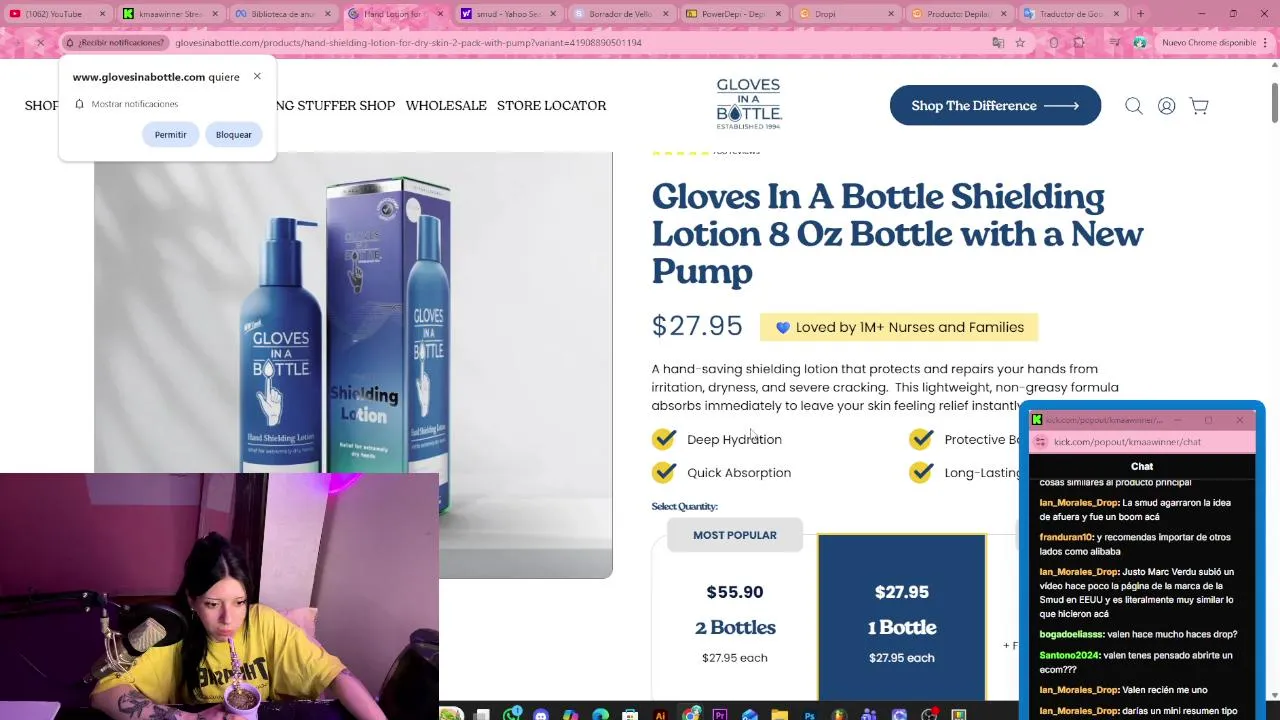This screenshot has width=1280, height=720.
Task: Open Premiere Pro from the taskbar
Action: pyautogui.click(x=720, y=714)
